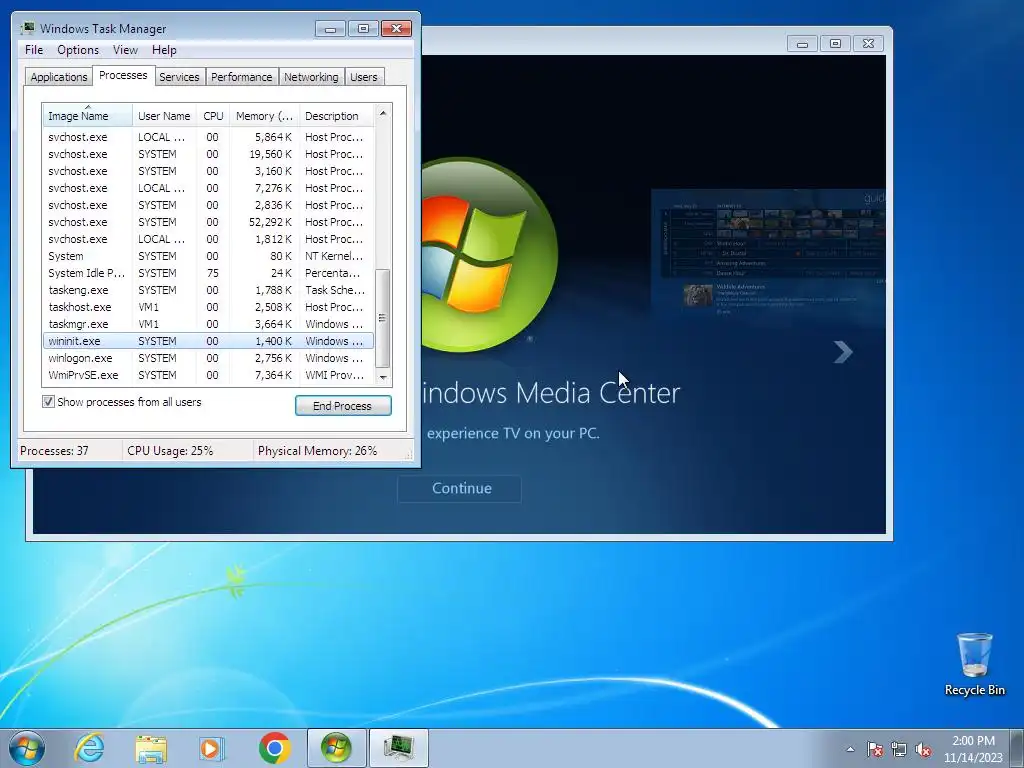Click the Processes: 37 status bar entry

(69, 451)
